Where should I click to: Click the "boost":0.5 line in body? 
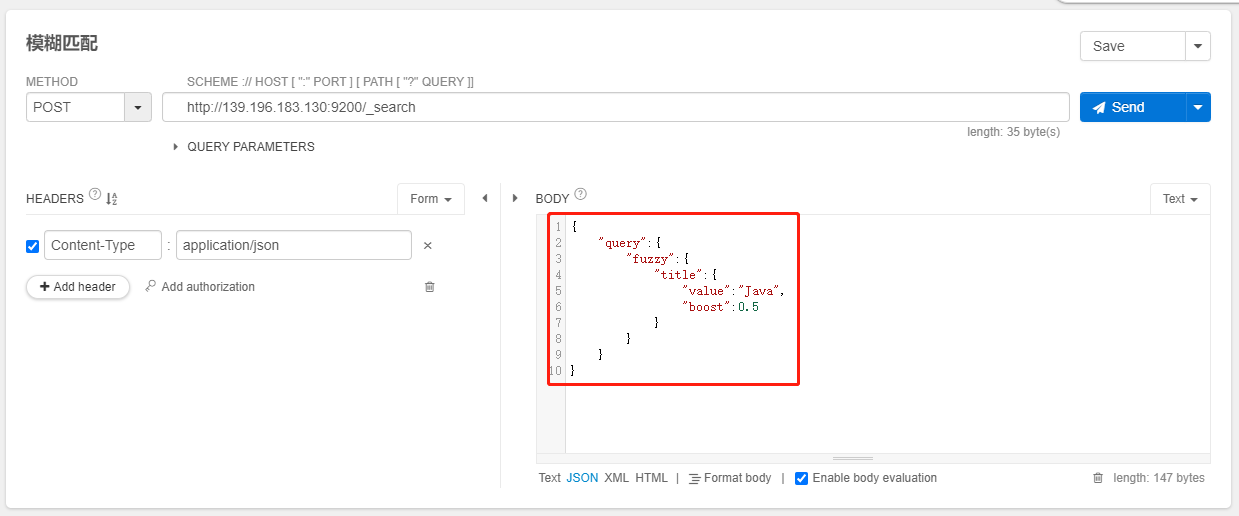pyautogui.click(x=721, y=307)
